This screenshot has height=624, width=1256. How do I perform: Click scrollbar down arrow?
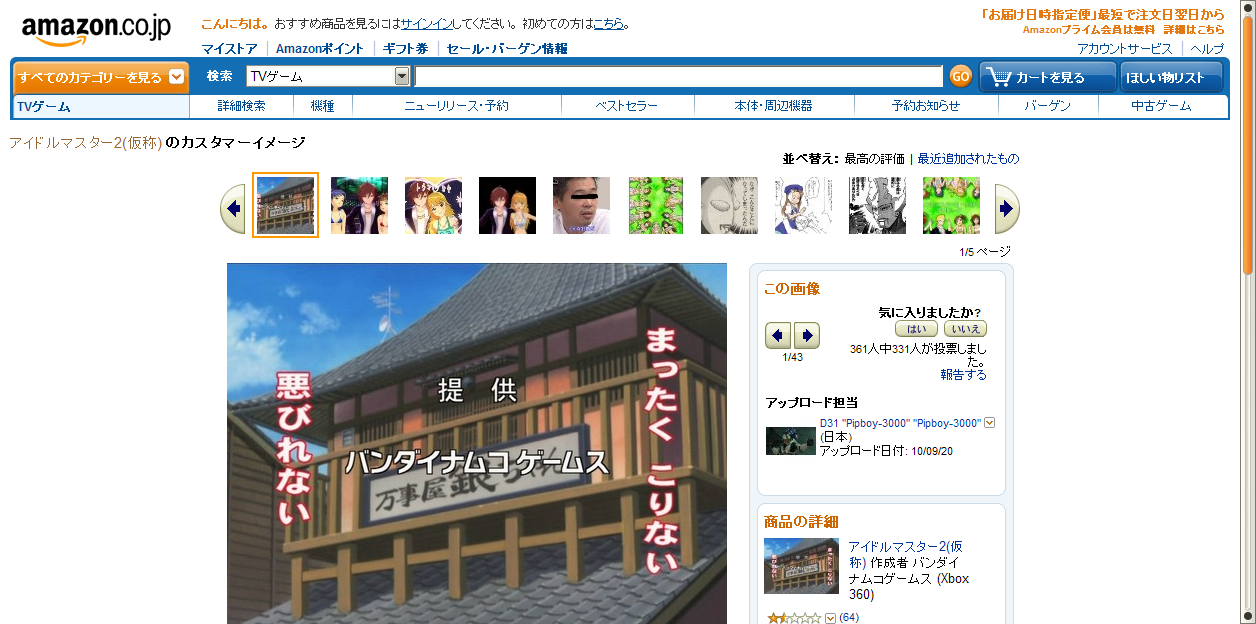tap(1248, 616)
